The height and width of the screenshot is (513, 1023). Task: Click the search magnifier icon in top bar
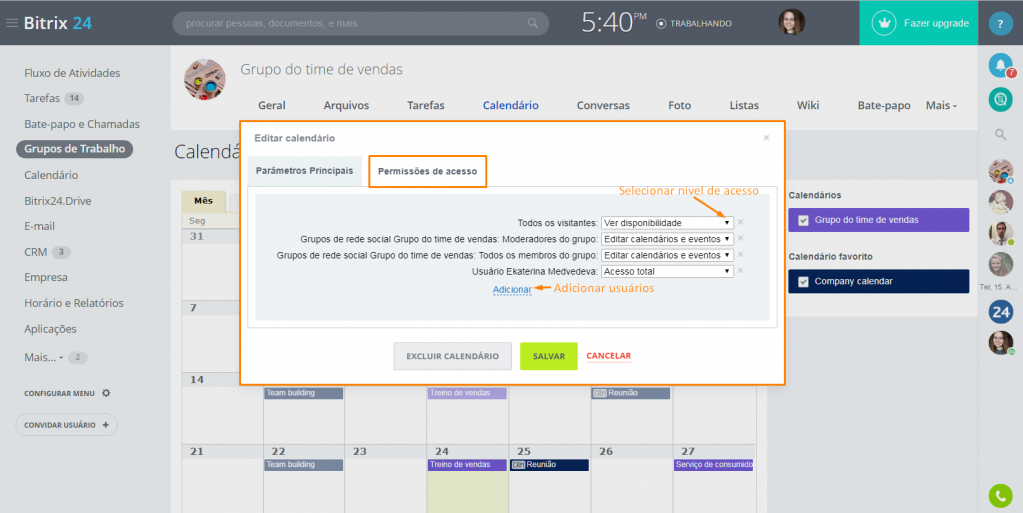click(533, 23)
